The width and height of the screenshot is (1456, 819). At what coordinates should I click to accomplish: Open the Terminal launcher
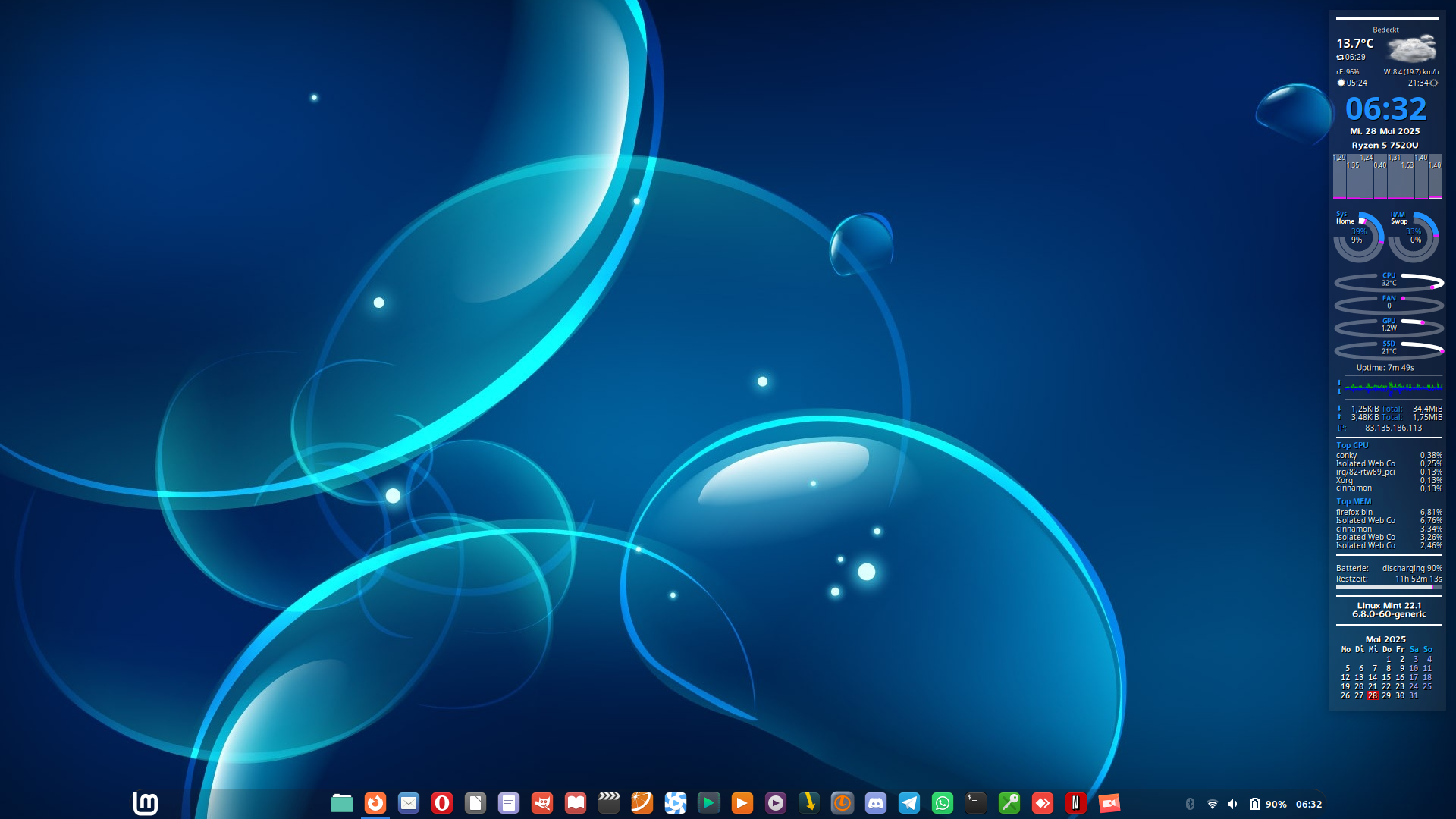click(x=976, y=803)
